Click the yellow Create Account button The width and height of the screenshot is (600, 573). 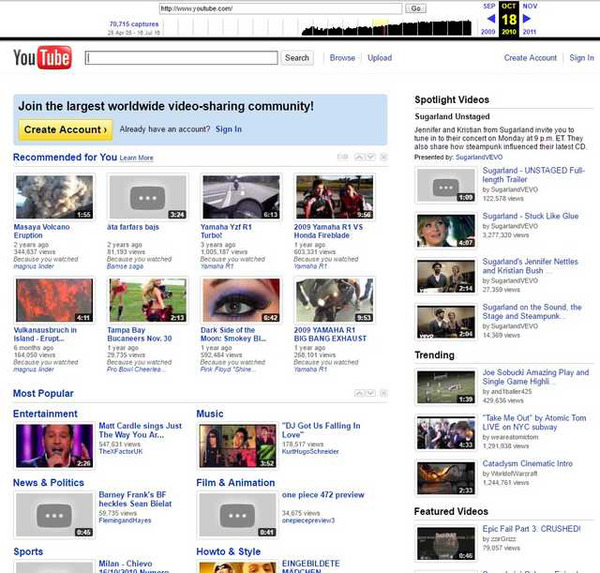pos(65,130)
